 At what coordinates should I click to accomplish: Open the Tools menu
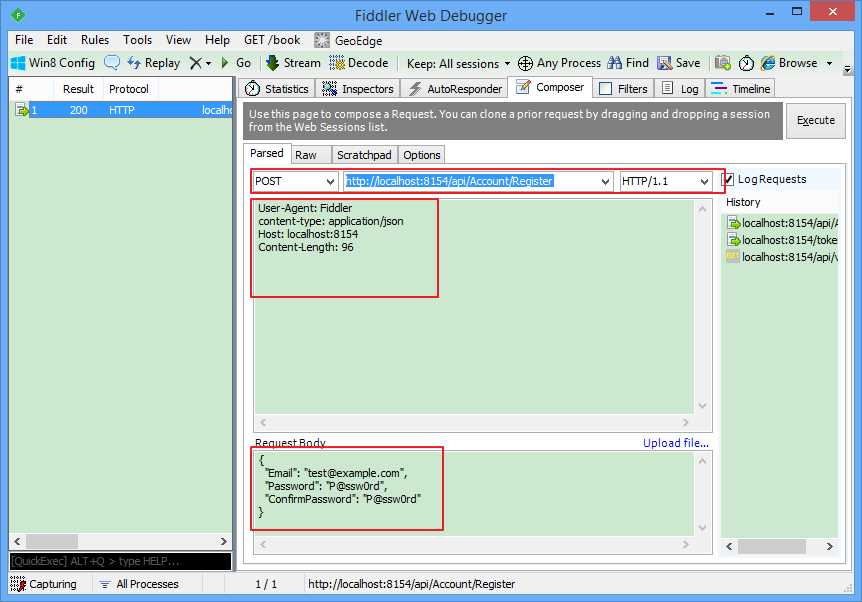click(137, 40)
